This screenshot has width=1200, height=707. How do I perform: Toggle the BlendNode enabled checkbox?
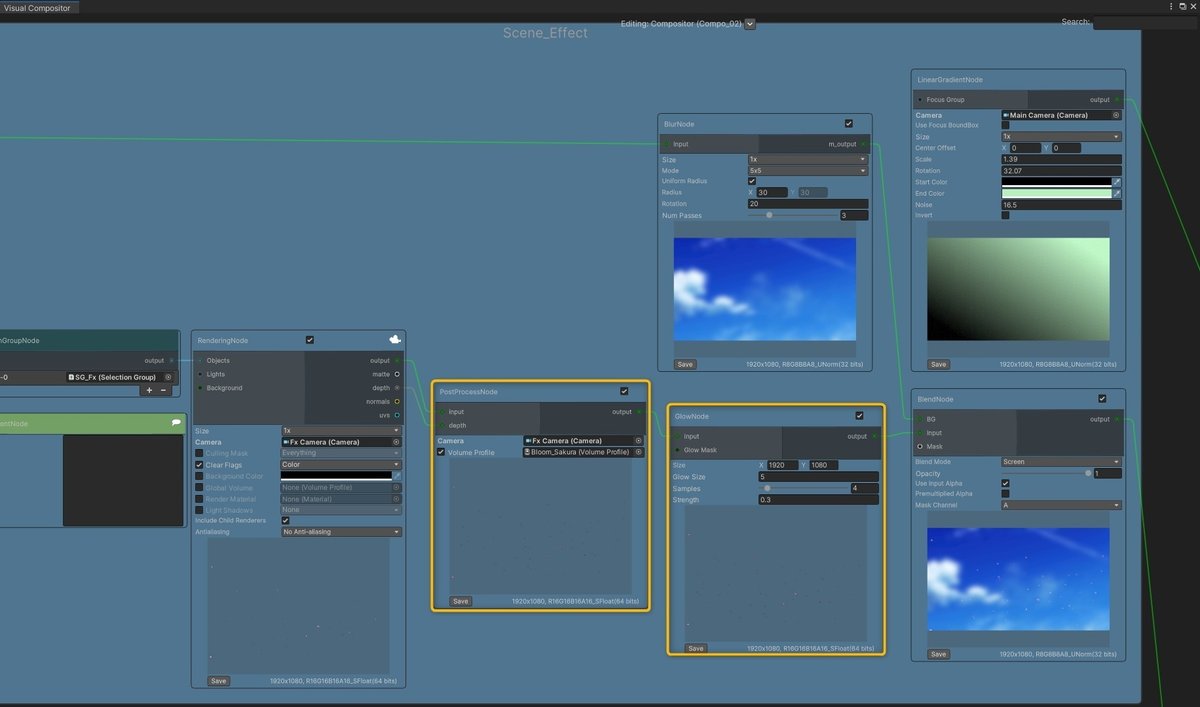1102,399
